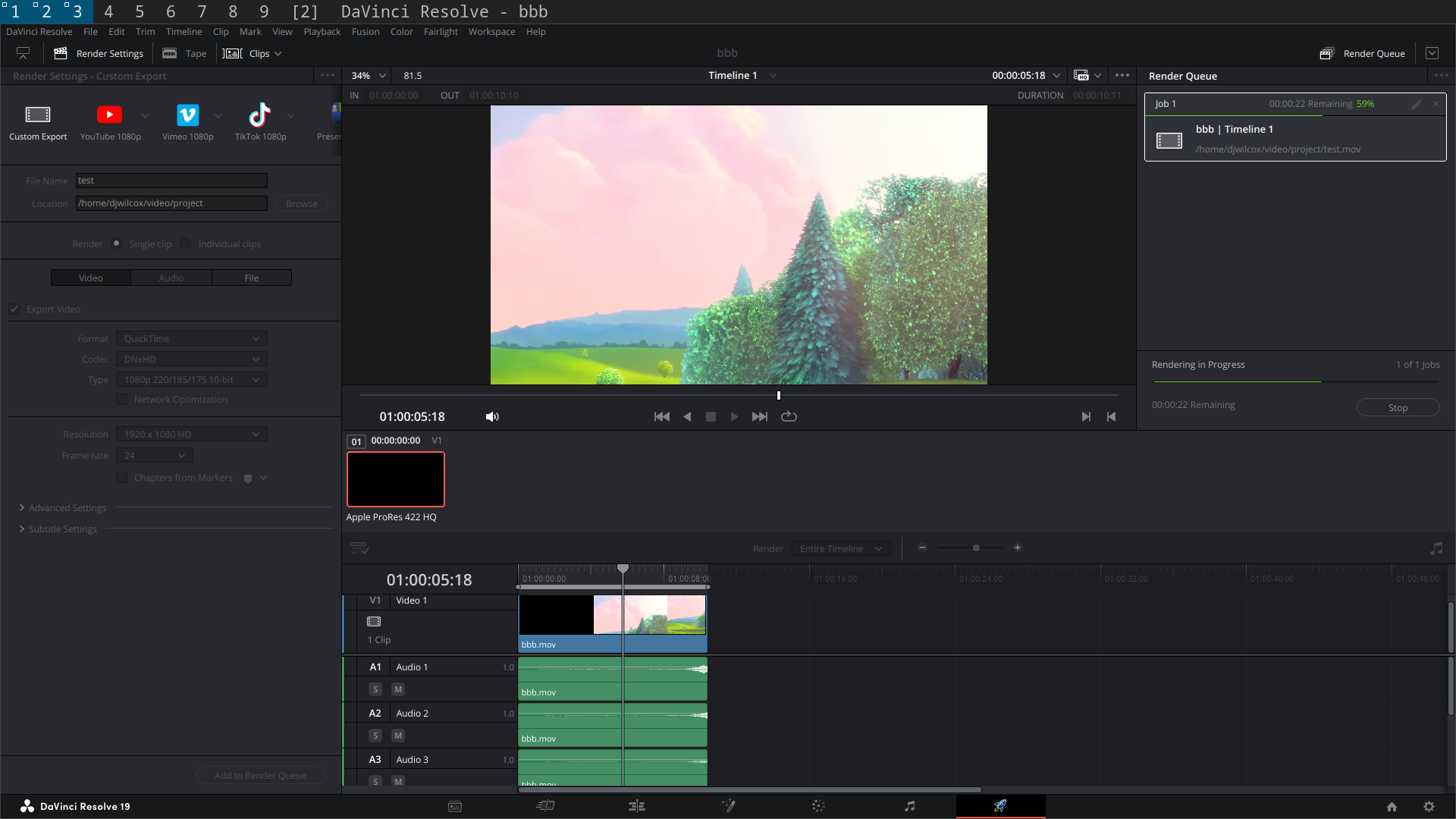Open the Fairlight menu
The image size is (1456, 819).
(x=441, y=32)
